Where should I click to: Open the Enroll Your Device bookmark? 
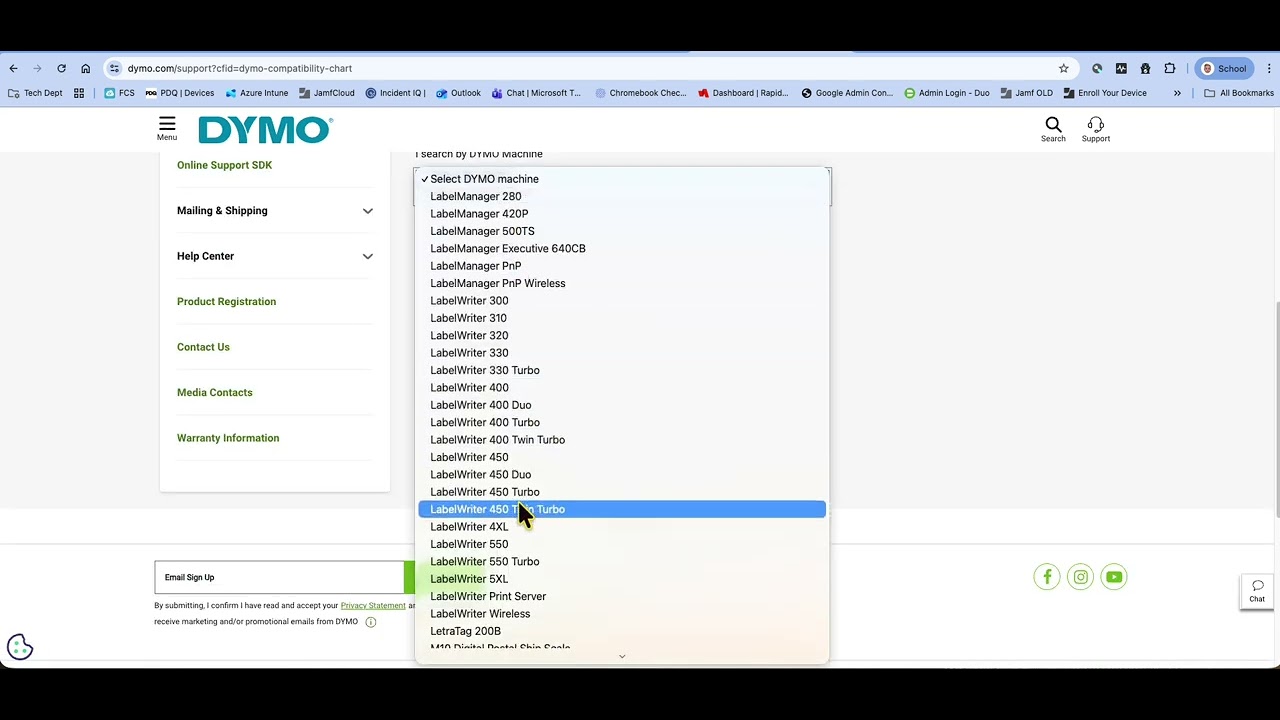[1105, 93]
